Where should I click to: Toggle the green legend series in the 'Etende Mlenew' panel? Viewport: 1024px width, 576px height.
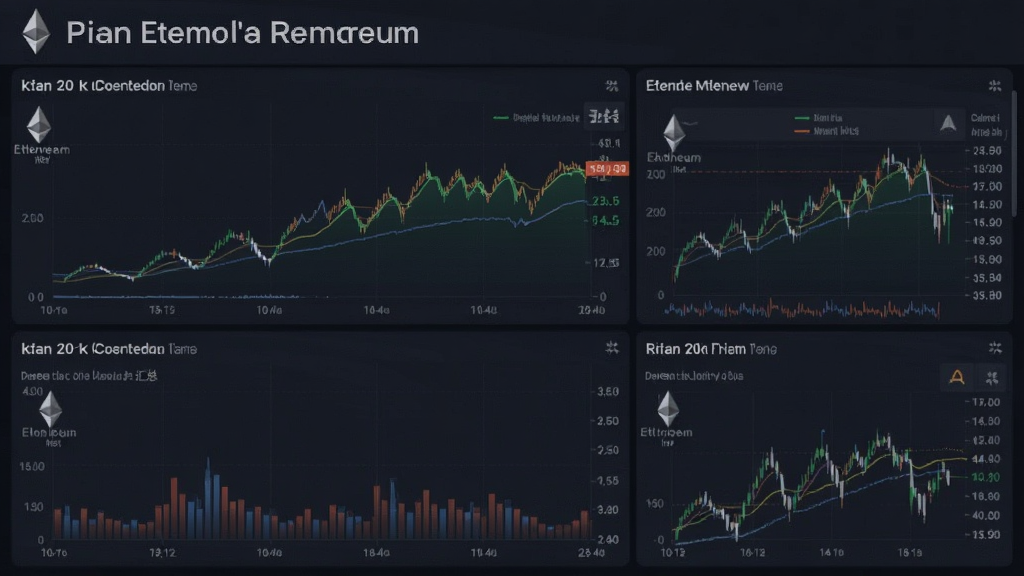818,118
